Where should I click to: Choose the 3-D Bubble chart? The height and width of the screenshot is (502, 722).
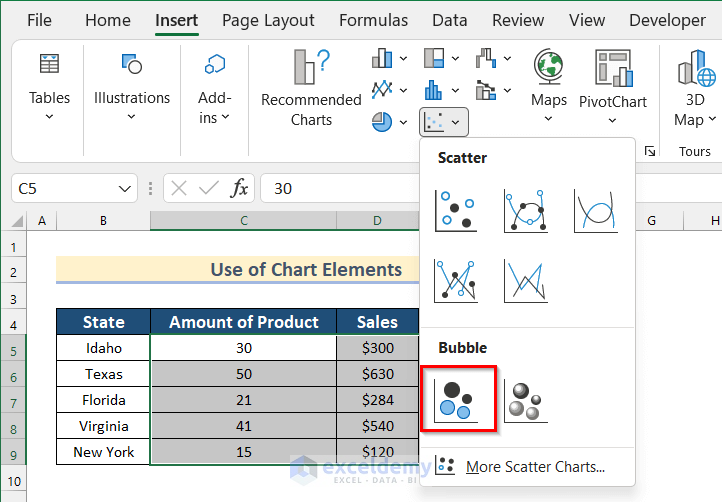[x=526, y=399]
